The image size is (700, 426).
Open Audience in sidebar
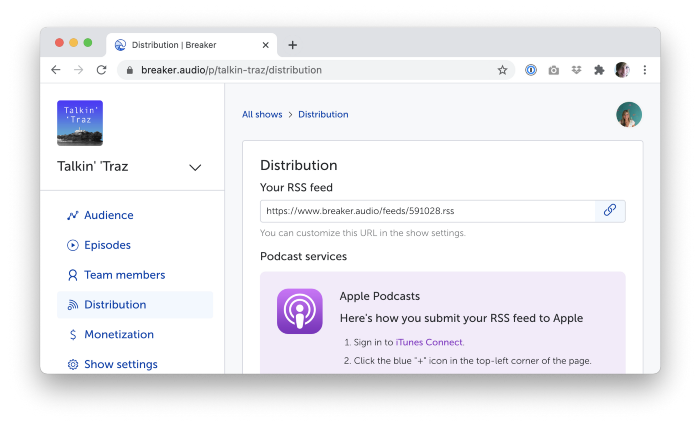click(x=108, y=215)
